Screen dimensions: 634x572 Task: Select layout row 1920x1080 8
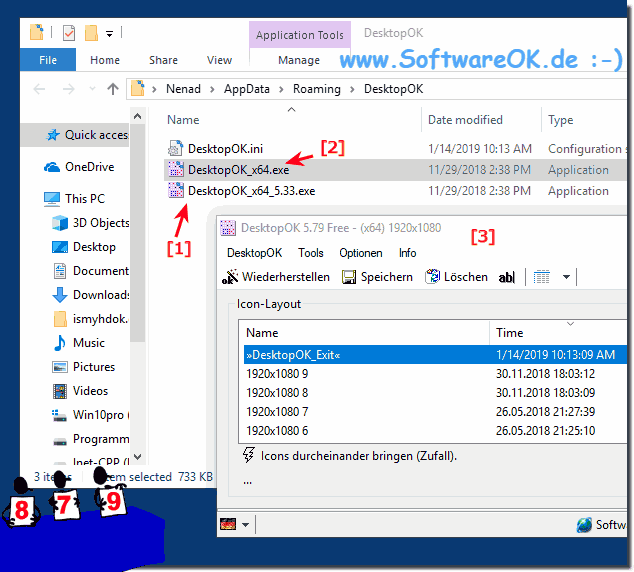point(435,393)
